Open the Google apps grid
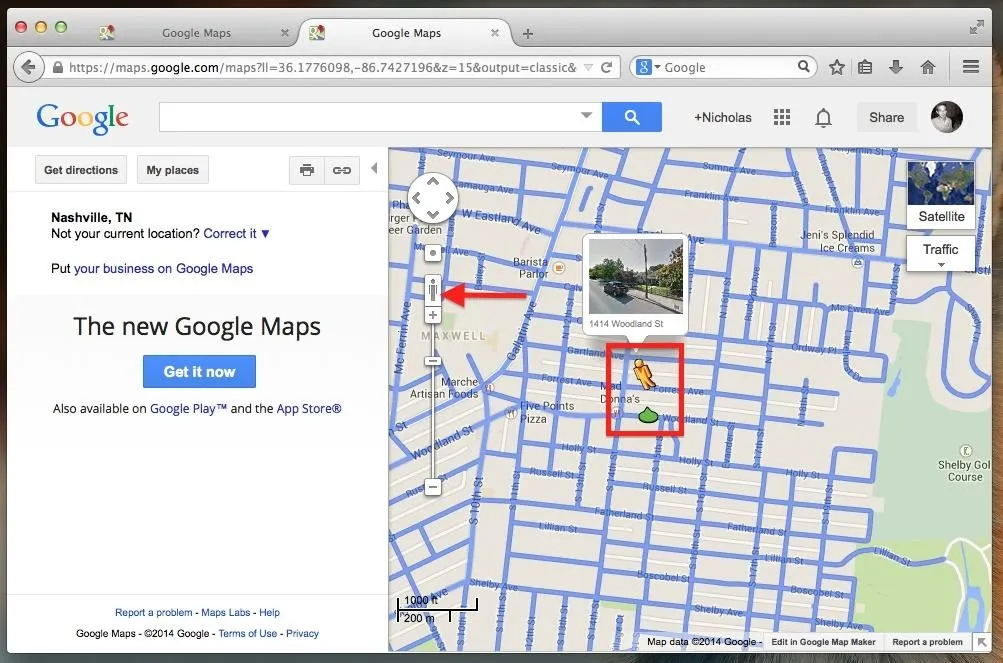Screen dimensions: 1003x663 [x=782, y=117]
